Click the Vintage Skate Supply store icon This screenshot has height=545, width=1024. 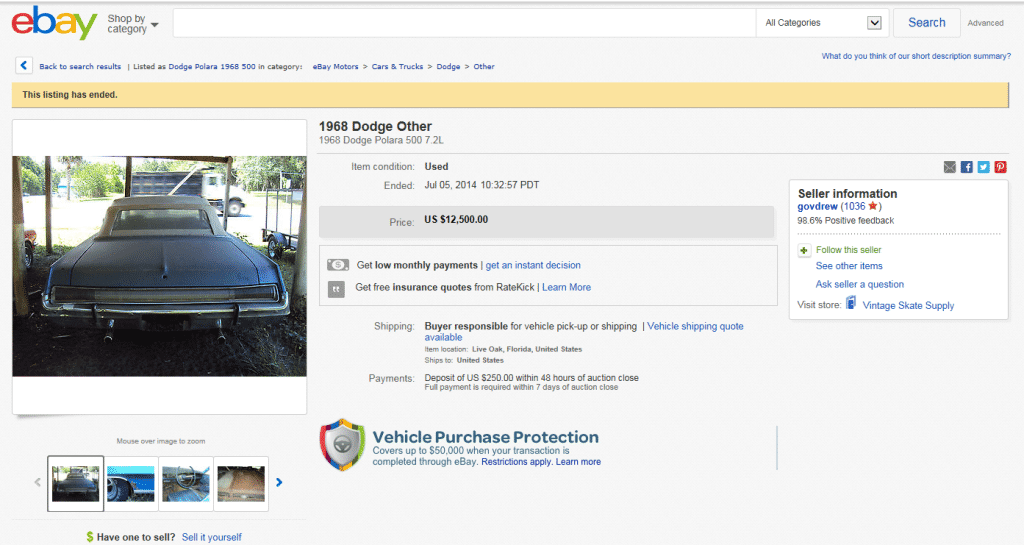(x=851, y=304)
